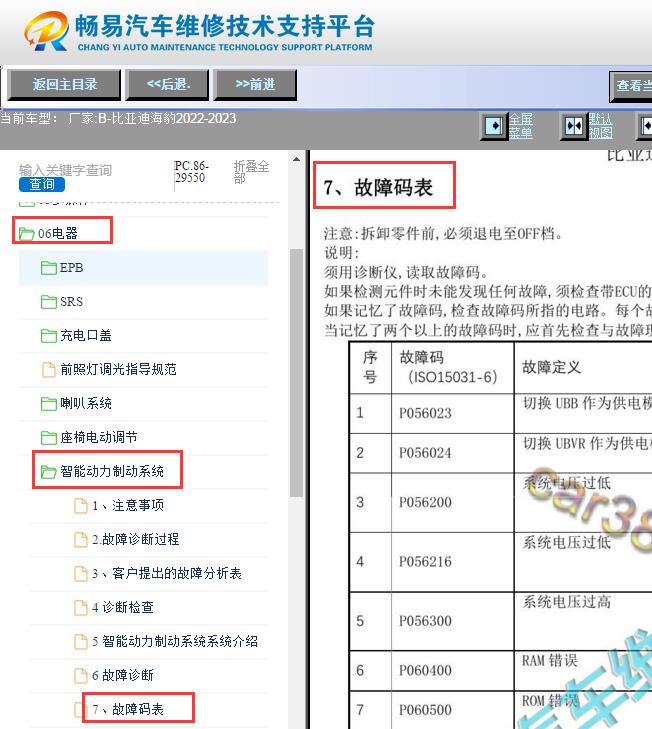Click the current vehicle model text 比亚迪海豹2022-2023

coord(172,119)
